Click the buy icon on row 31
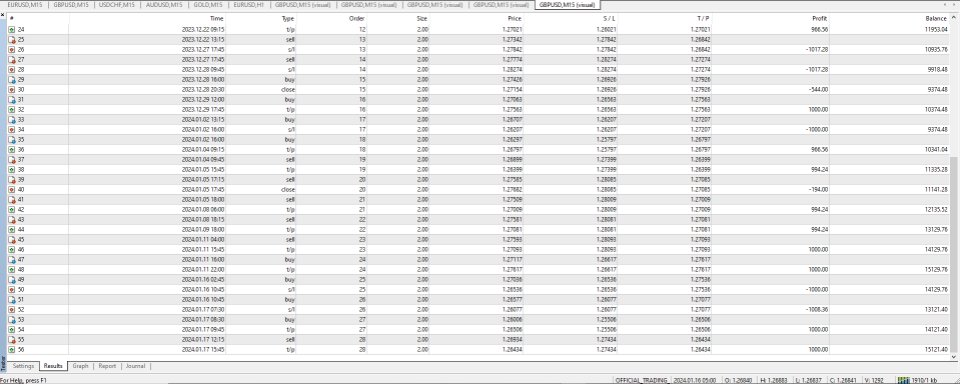 [x=12, y=99]
